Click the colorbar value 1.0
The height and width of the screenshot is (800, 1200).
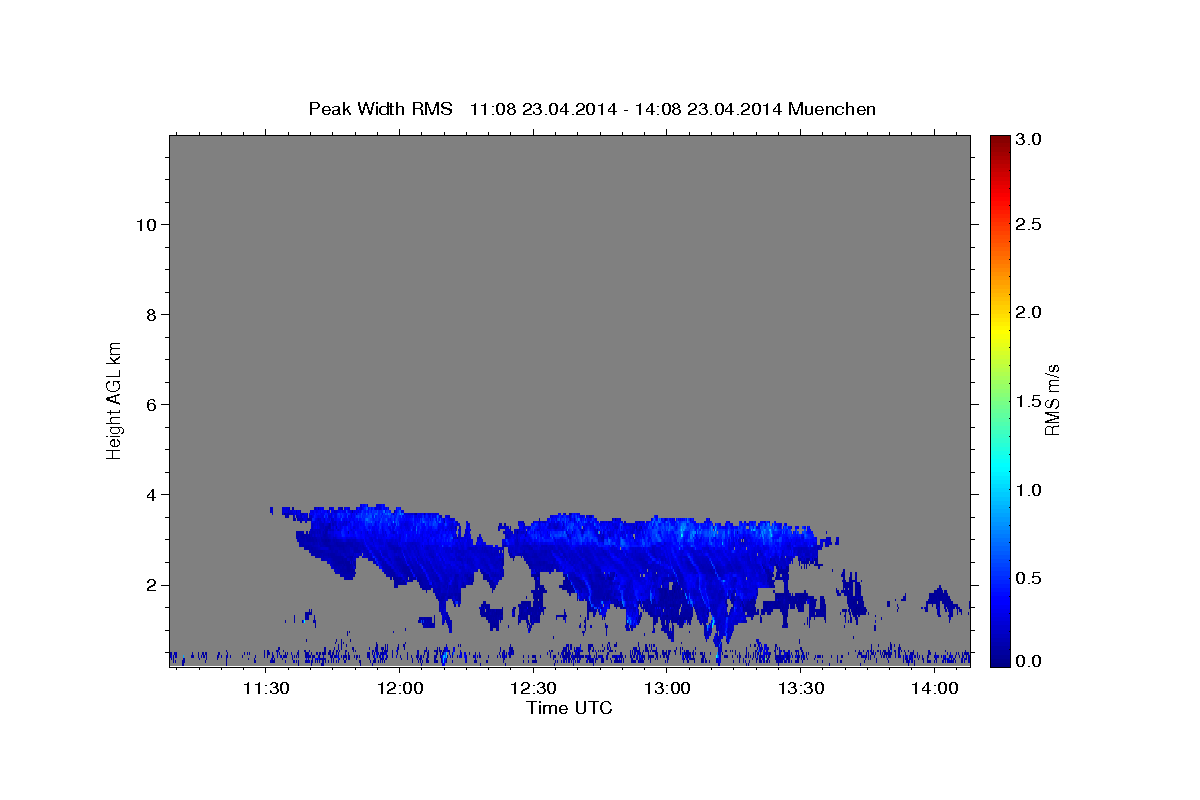pos(1029,491)
